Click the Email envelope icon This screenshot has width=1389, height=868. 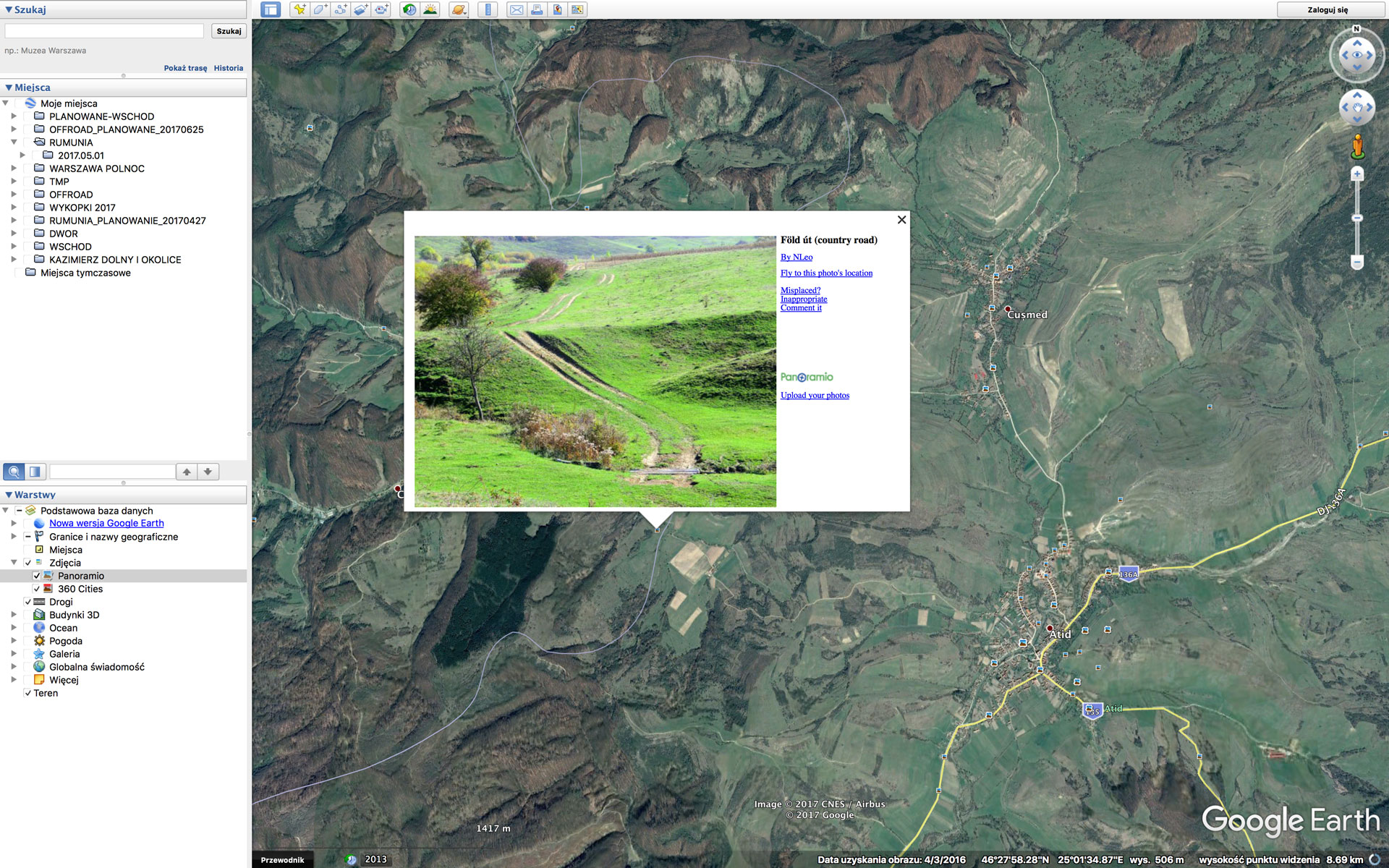click(516, 9)
